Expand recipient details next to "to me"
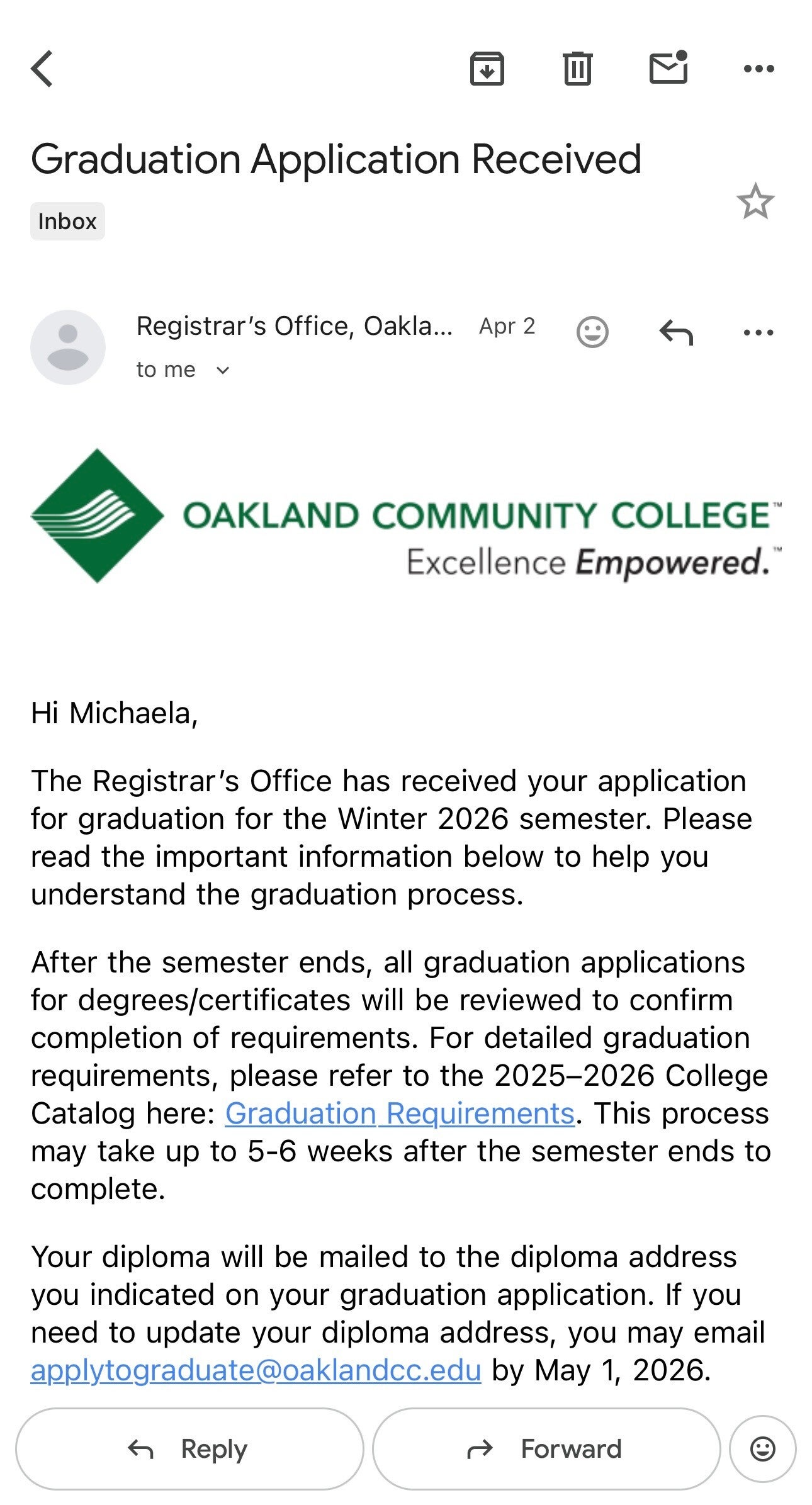Viewport: 812px width, 1505px height. coord(223,370)
